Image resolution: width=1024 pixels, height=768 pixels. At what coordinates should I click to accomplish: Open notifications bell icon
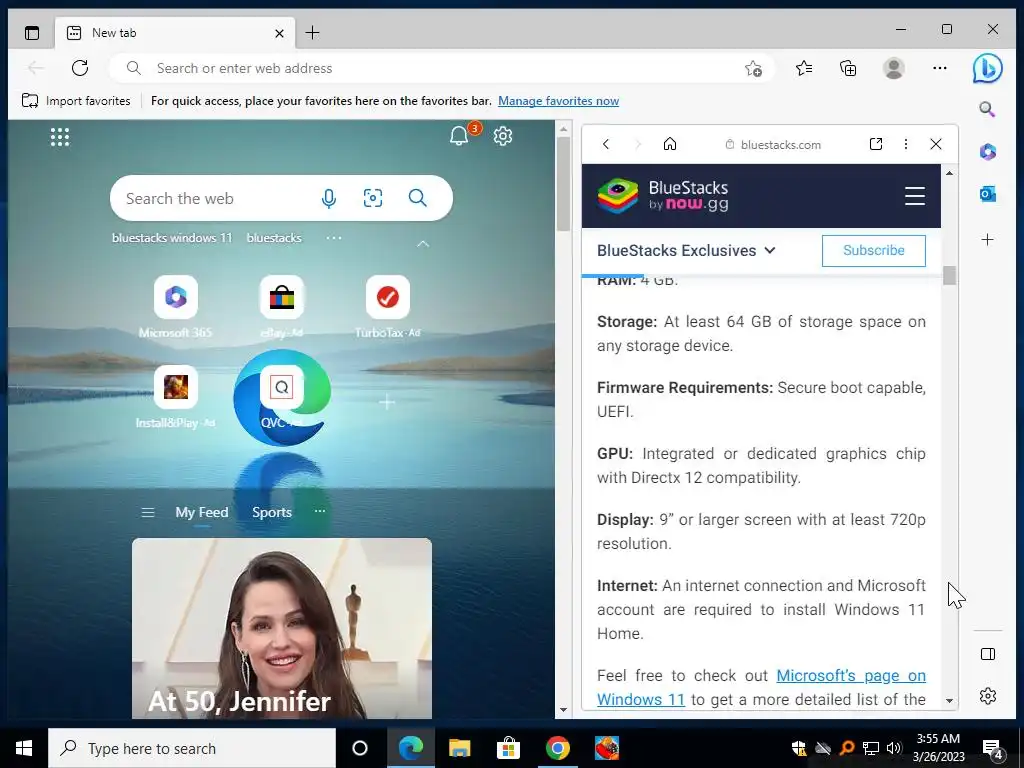[459, 135]
